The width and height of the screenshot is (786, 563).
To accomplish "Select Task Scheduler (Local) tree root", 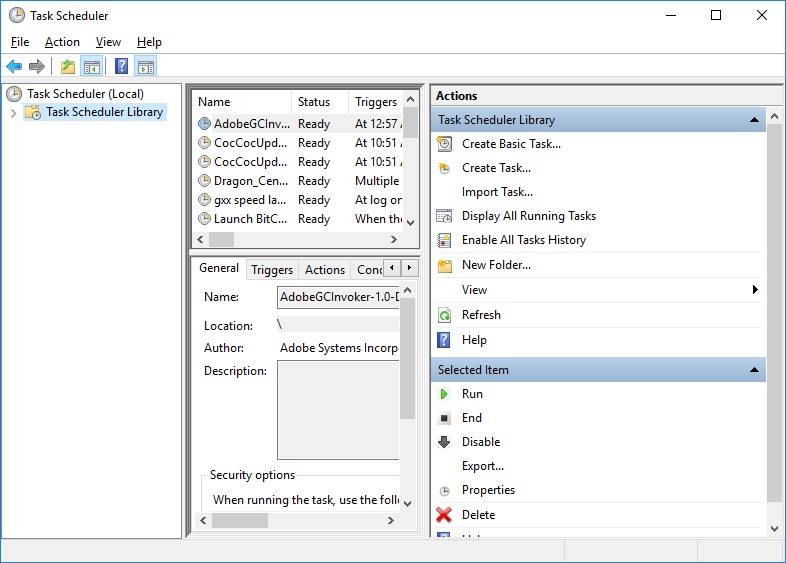I will (x=85, y=94).
